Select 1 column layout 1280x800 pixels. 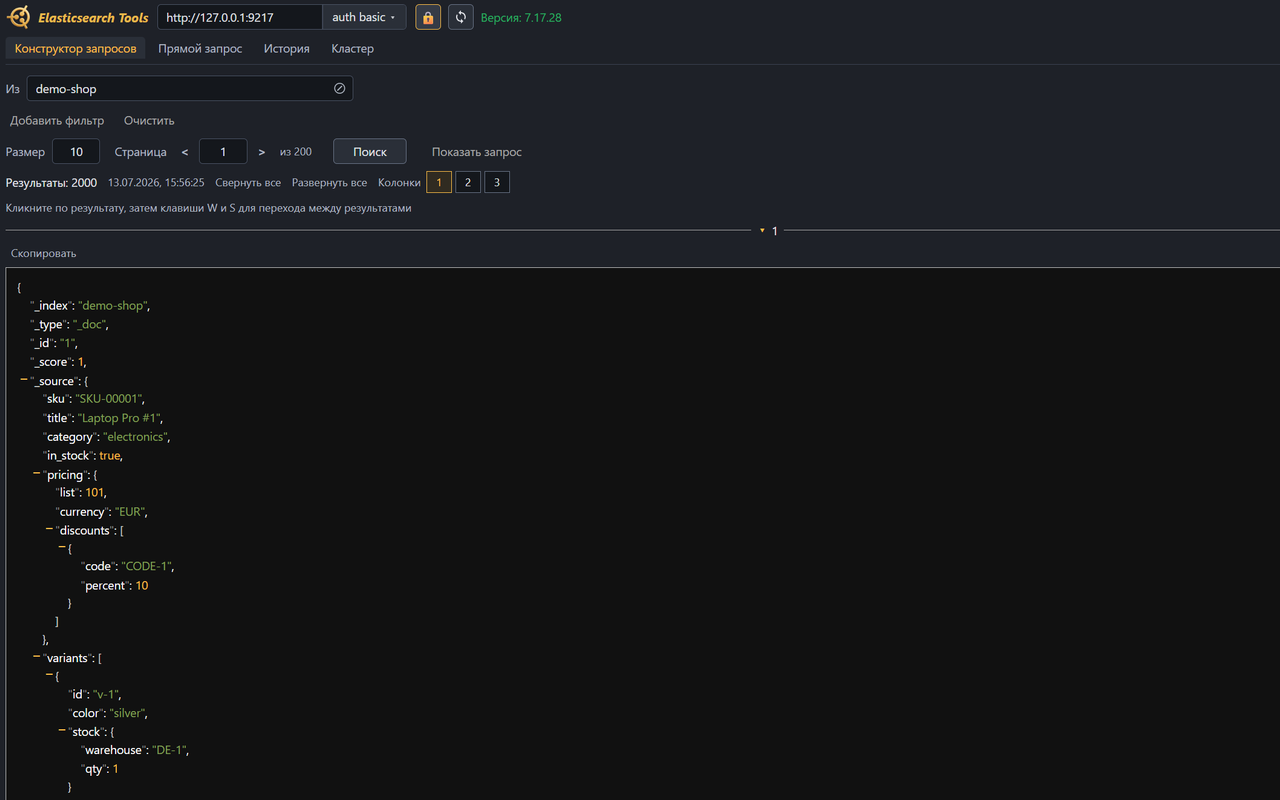[x=439, y=182]
